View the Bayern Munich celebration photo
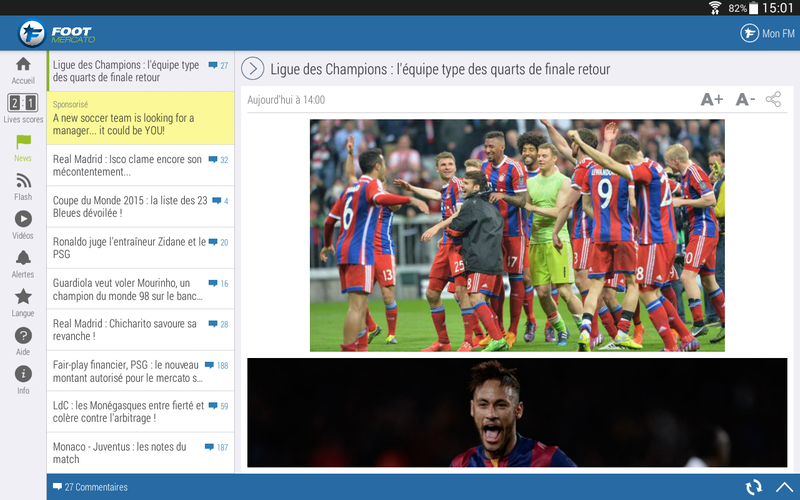Image resolution: width=800 pixels, height=500 pixels. 517,235
